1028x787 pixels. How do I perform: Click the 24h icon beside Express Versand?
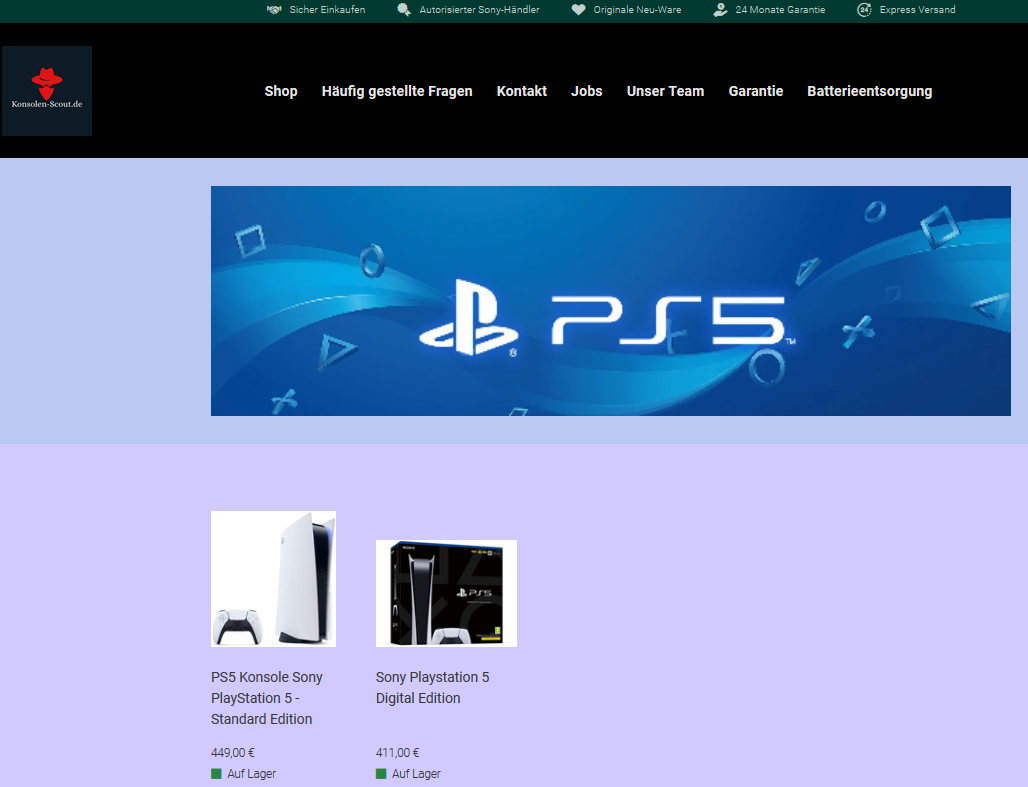pos(865,10)
